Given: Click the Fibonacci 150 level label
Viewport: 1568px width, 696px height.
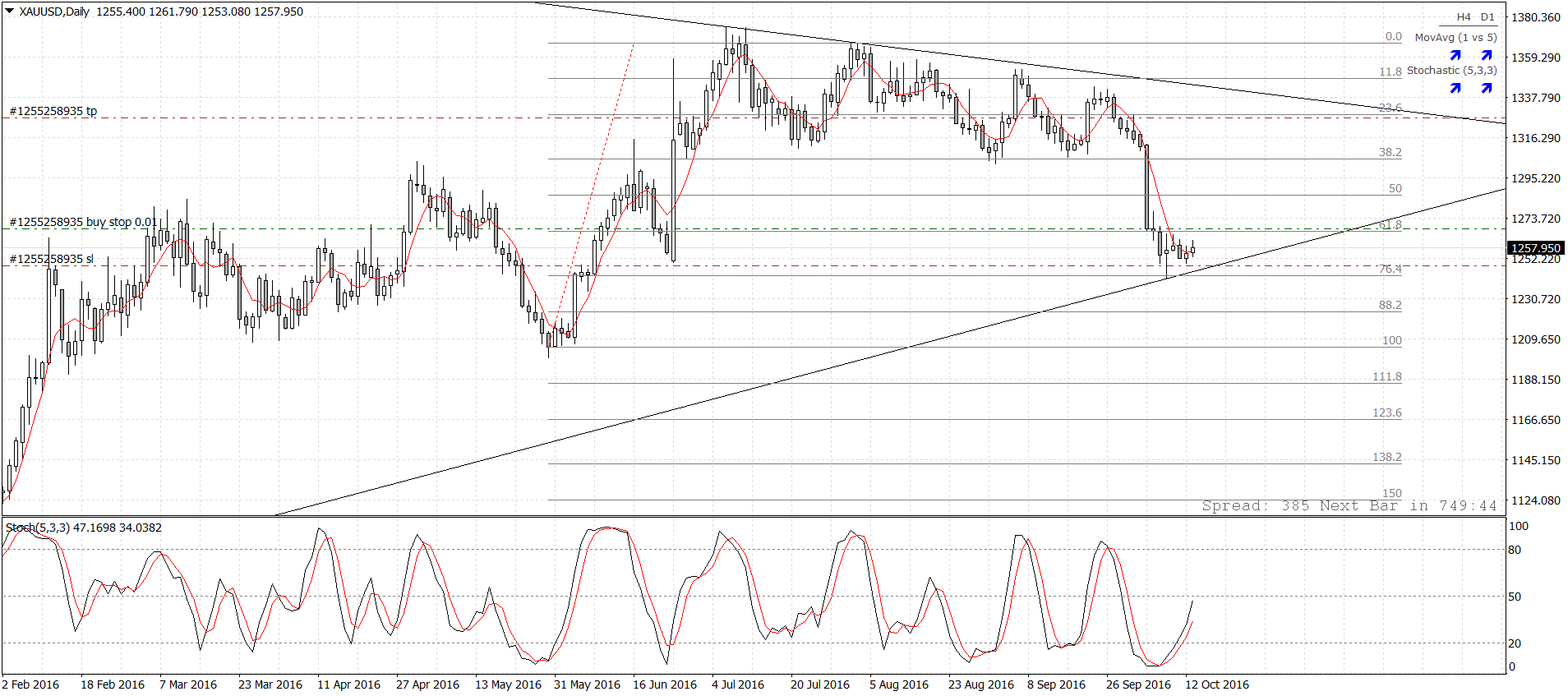Looking at the screenshot, I should click(x=1391, y=493).
